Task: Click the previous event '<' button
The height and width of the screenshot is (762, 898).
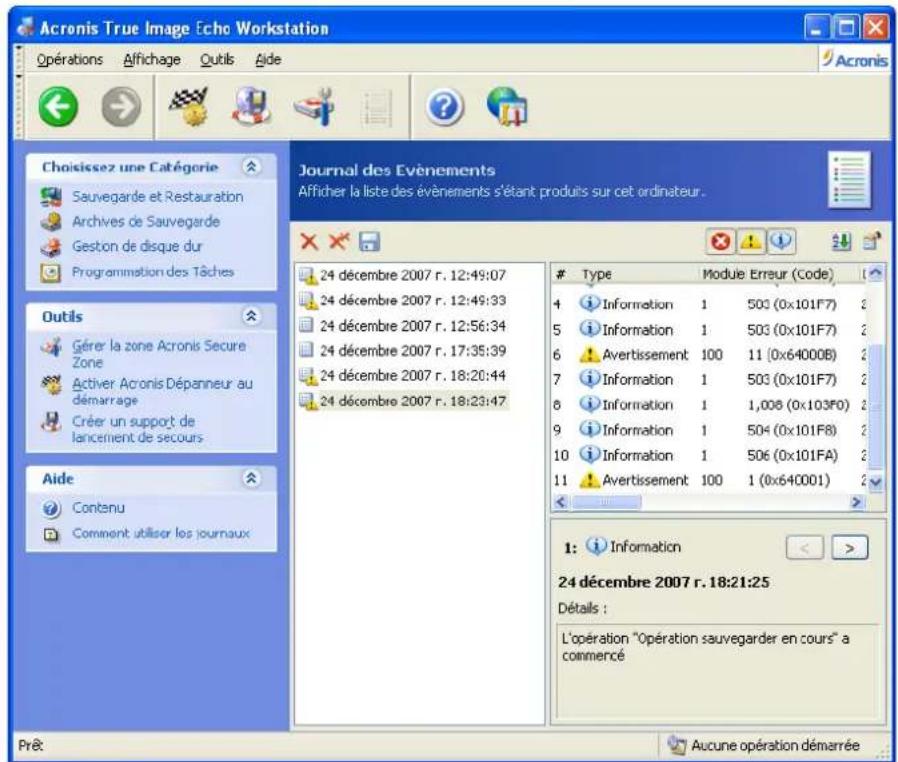Action: point(805,548)
